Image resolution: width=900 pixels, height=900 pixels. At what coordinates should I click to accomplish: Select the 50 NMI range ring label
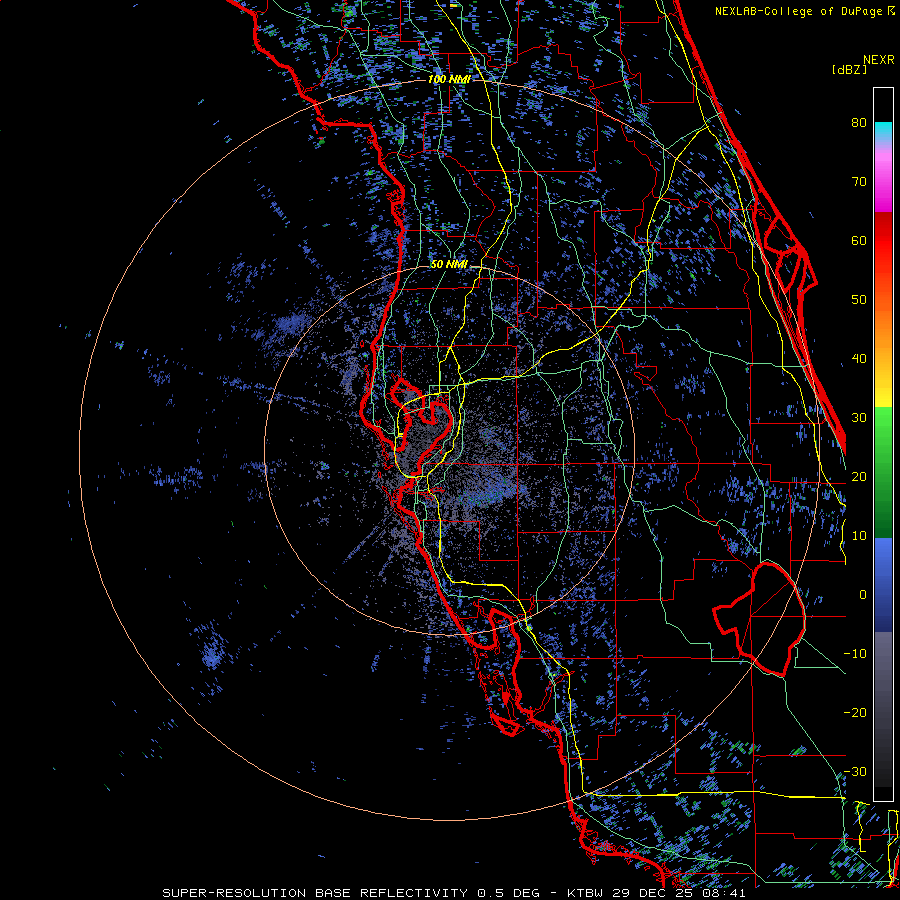[449, 264]
